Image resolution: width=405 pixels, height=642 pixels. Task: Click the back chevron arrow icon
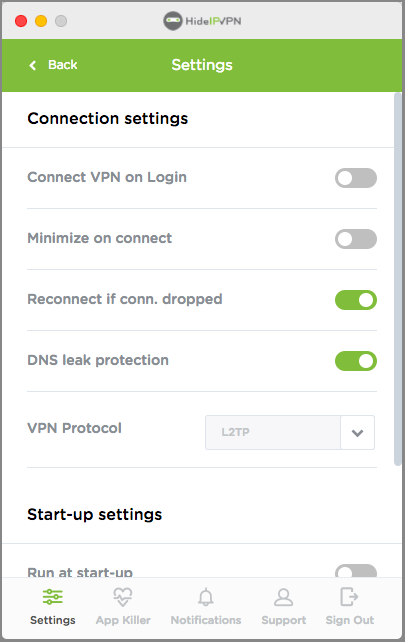click(33, 65)
